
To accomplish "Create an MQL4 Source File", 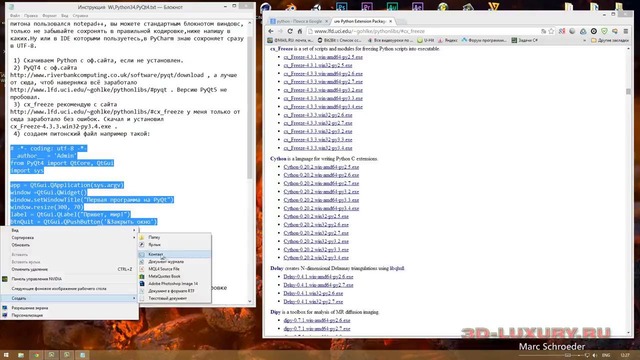I will pyautogui.click(x=174, y=269).
